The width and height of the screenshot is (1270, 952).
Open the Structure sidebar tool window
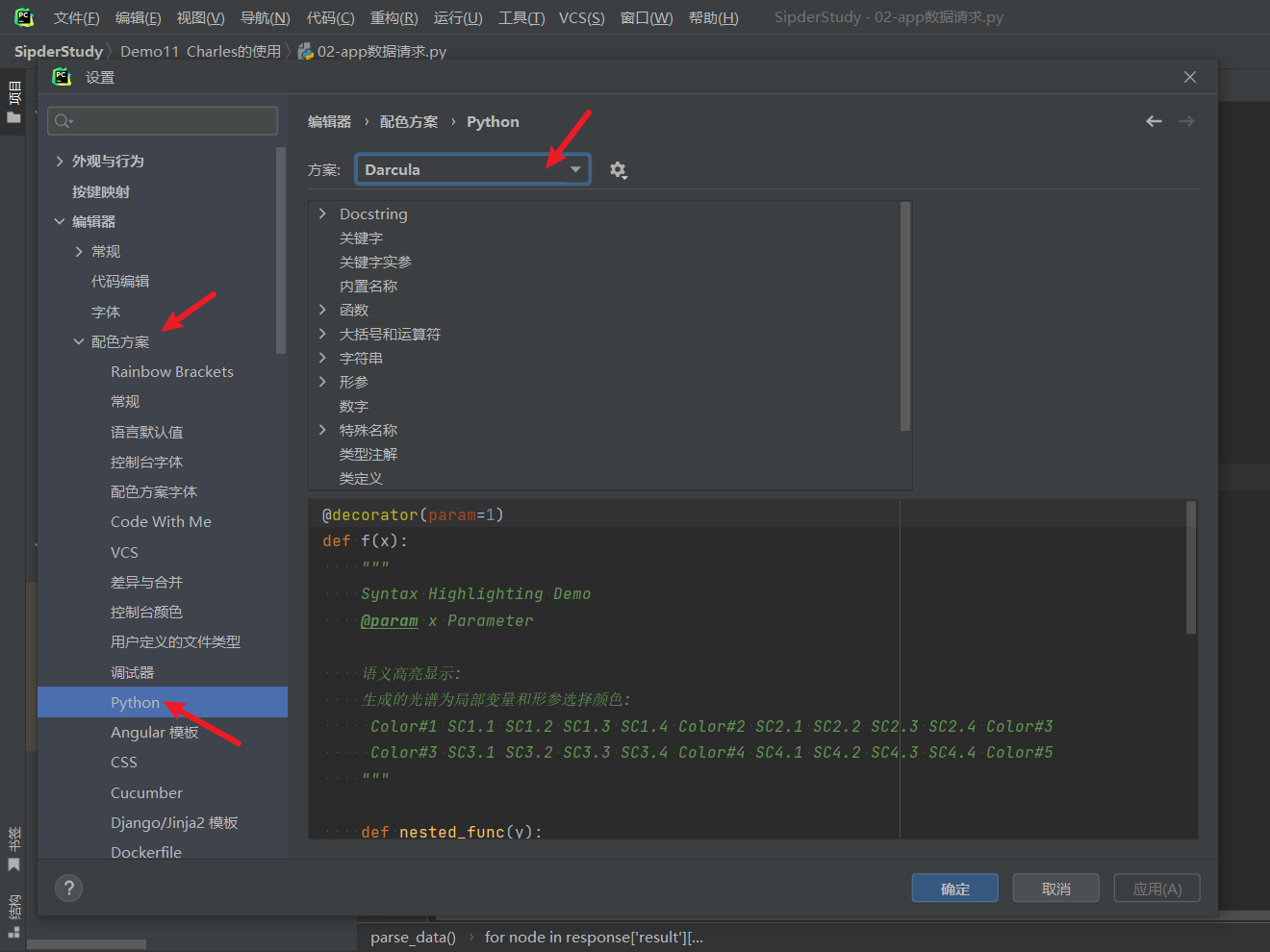click(14, 916)
